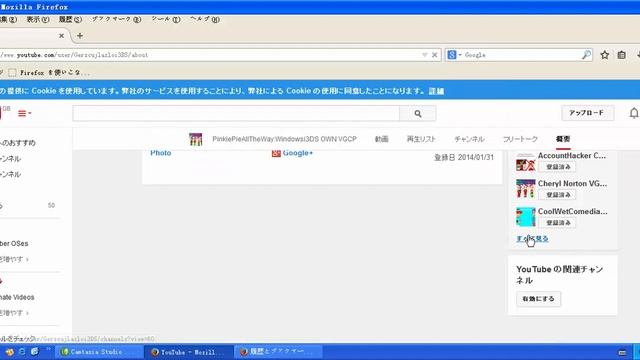Open YouTube notifications bell
Screen dimensions: 640x360
pyautogui.click(x=634, y=113)
